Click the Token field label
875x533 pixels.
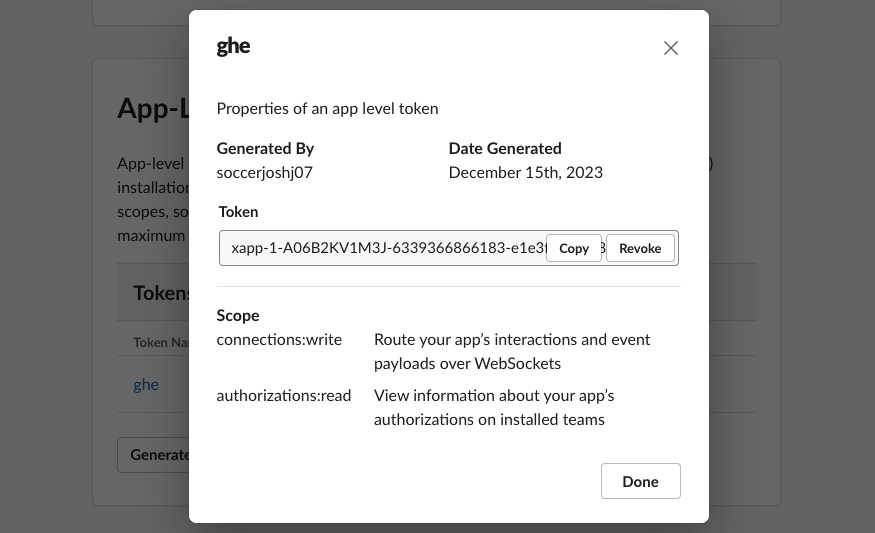tap(238, 212)
